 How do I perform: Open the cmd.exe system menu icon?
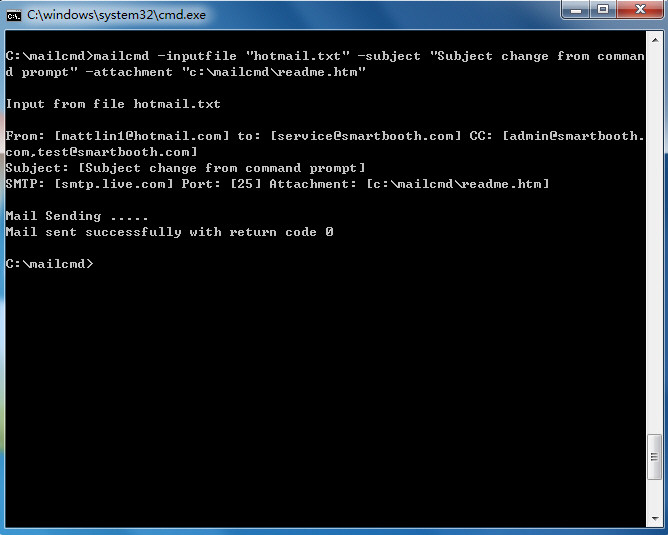pyautogui.click(x=14, y=16)
